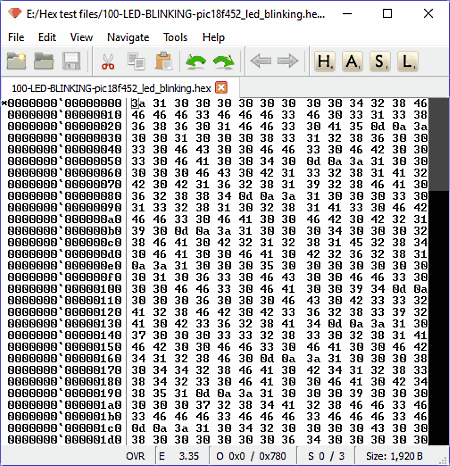The width and height of the screenshot is (450, 466).
Task: Click first byte 39 in row 000000b0
Action: pyautogui.click(x=138, y=231)
